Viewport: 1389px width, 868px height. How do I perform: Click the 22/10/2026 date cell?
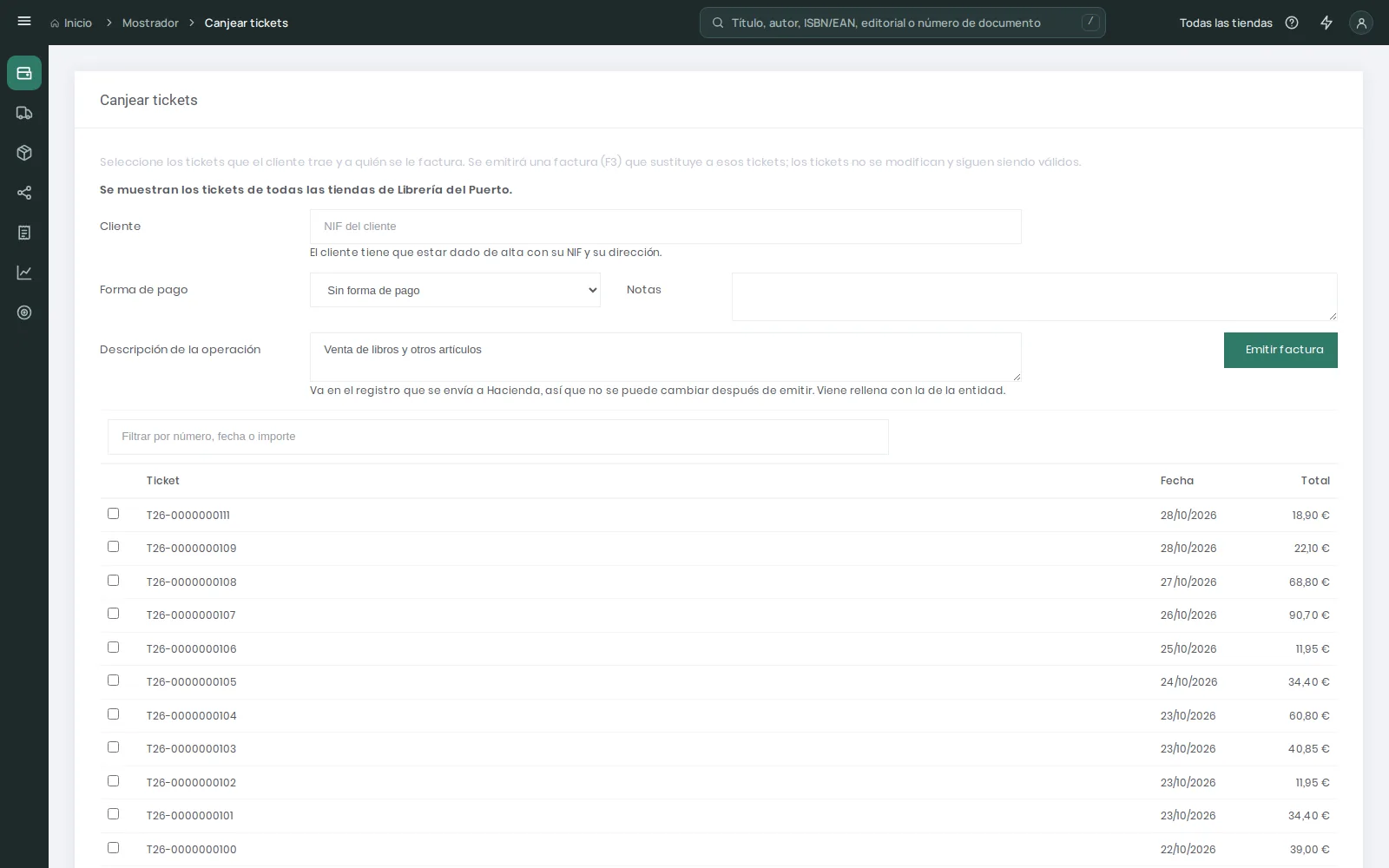(x=1188, y=850)
